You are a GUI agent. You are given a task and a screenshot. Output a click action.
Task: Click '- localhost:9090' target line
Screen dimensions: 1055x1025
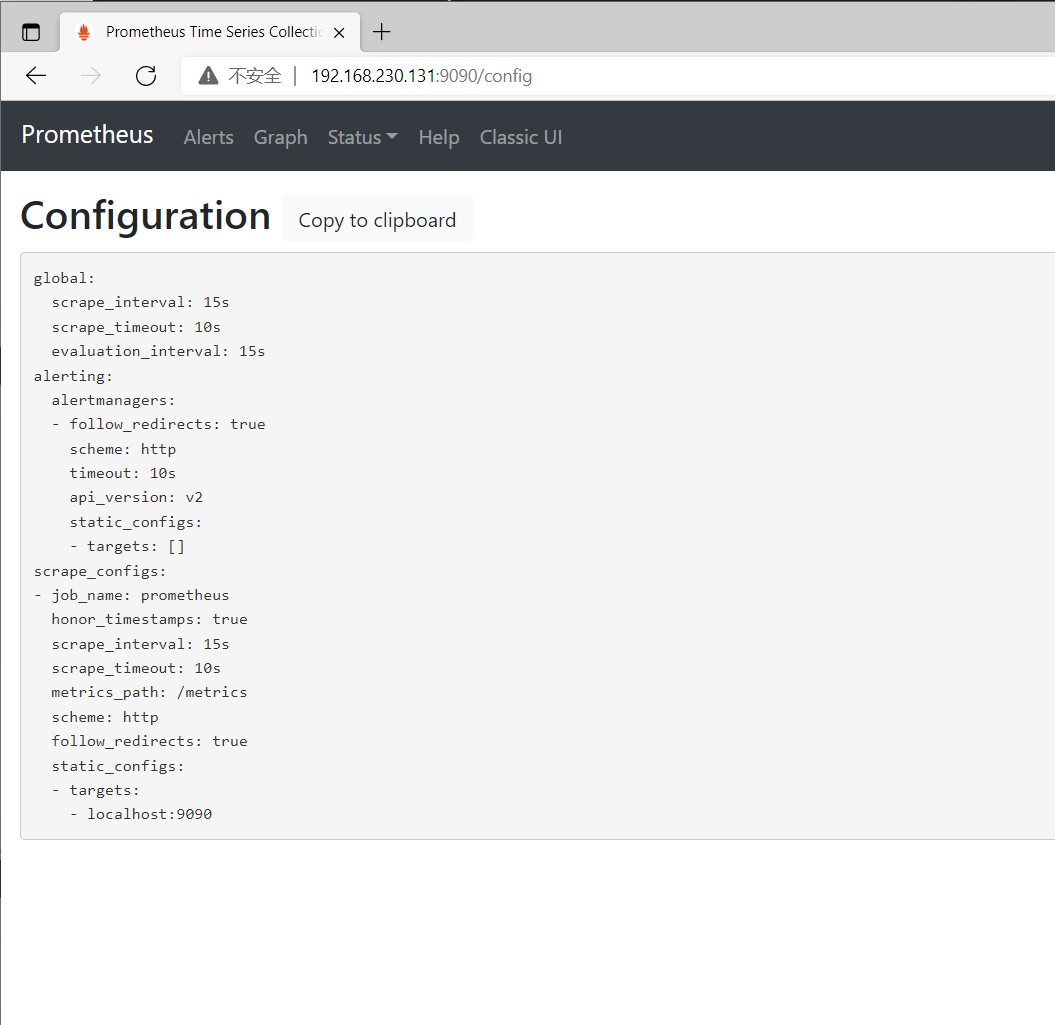[141, 815]
